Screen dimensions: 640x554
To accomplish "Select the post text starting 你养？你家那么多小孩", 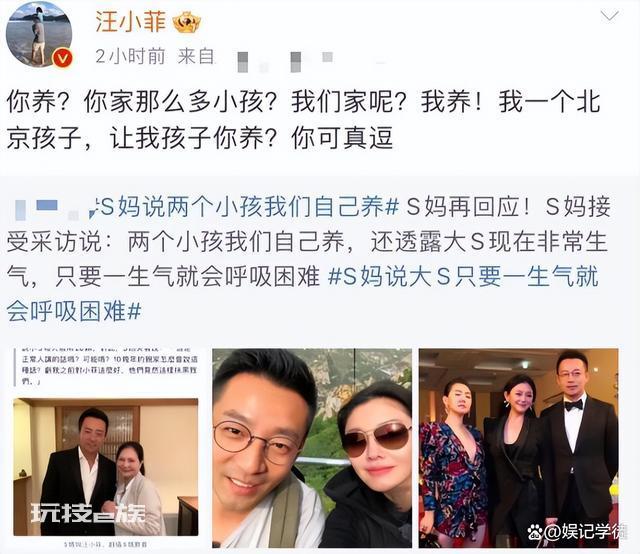I will 303,120.
